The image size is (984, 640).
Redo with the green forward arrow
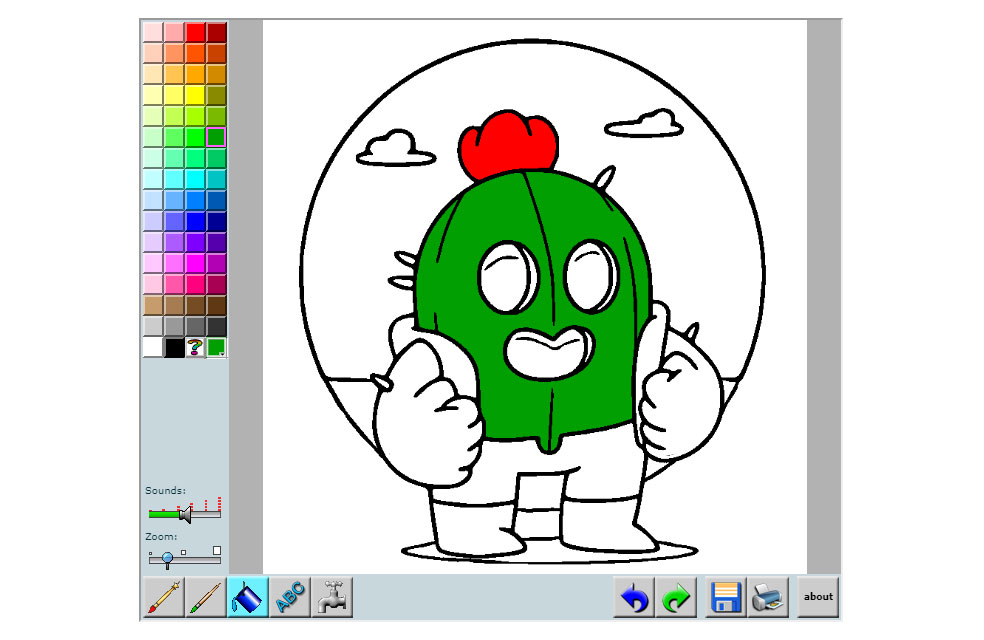(x=676, y=597)
